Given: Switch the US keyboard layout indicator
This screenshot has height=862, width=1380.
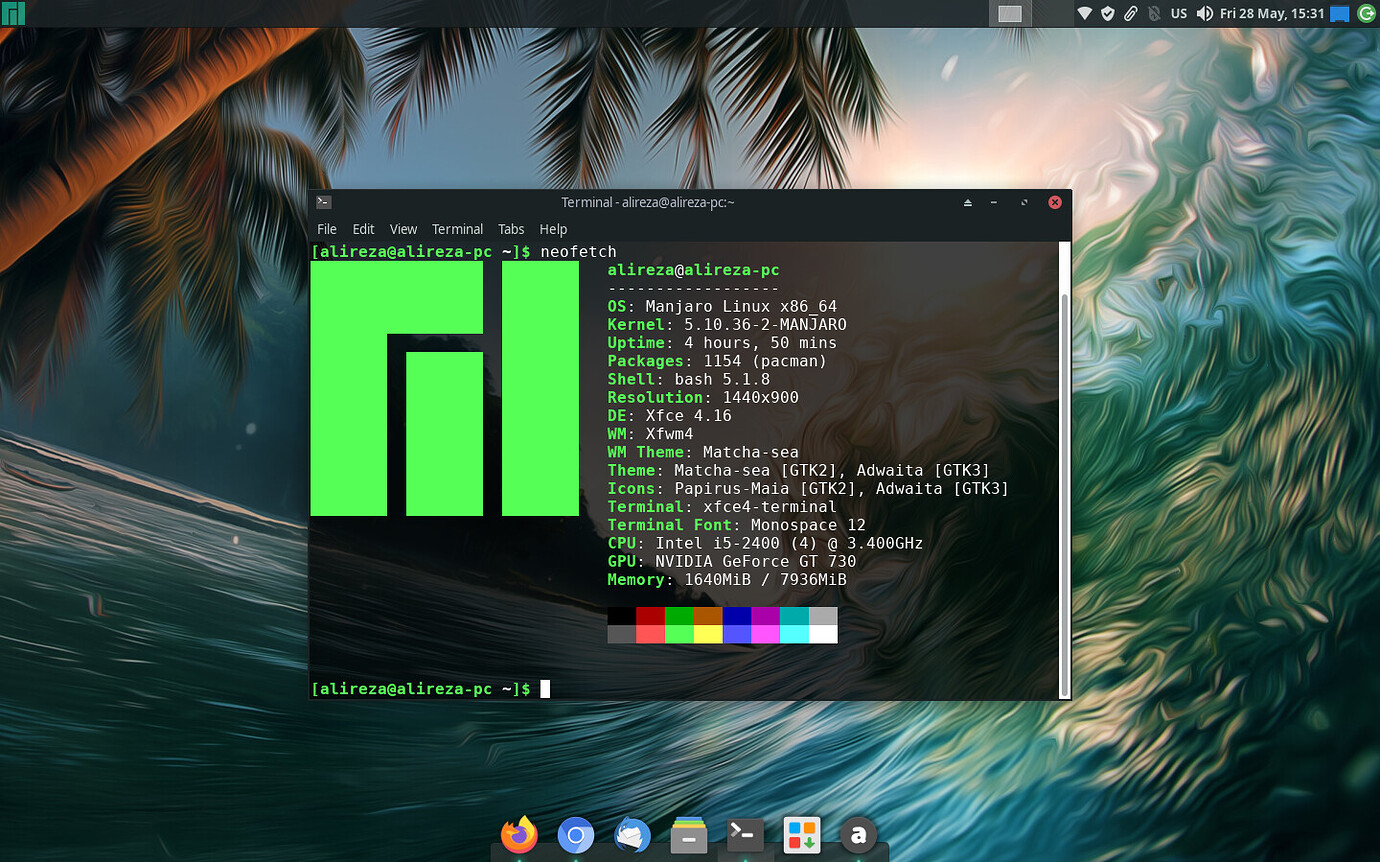Looking at the screenshot, I should pos(1179,13).
